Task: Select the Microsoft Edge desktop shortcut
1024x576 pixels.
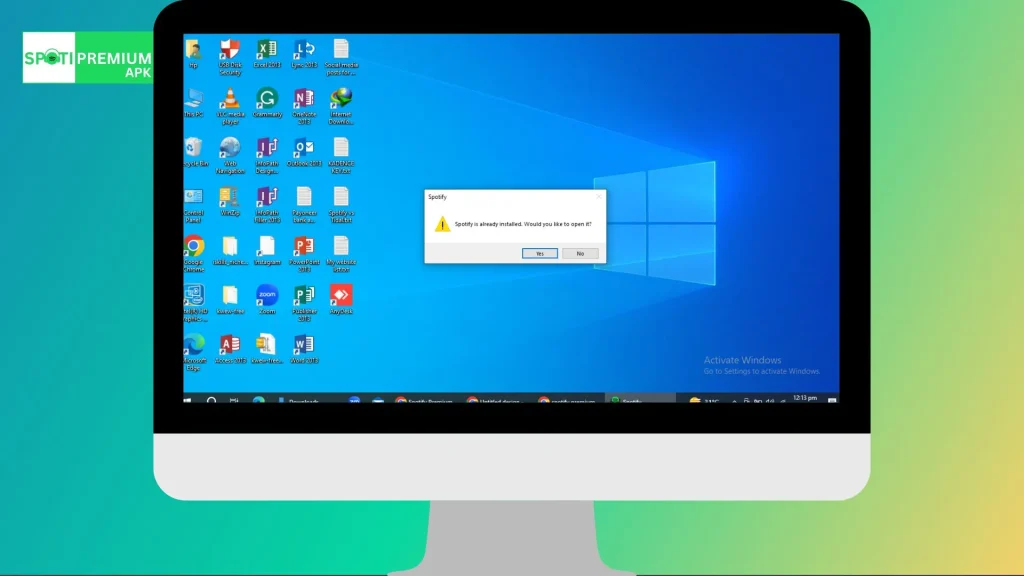Action: pyautogui.click(x=194, y=353)
